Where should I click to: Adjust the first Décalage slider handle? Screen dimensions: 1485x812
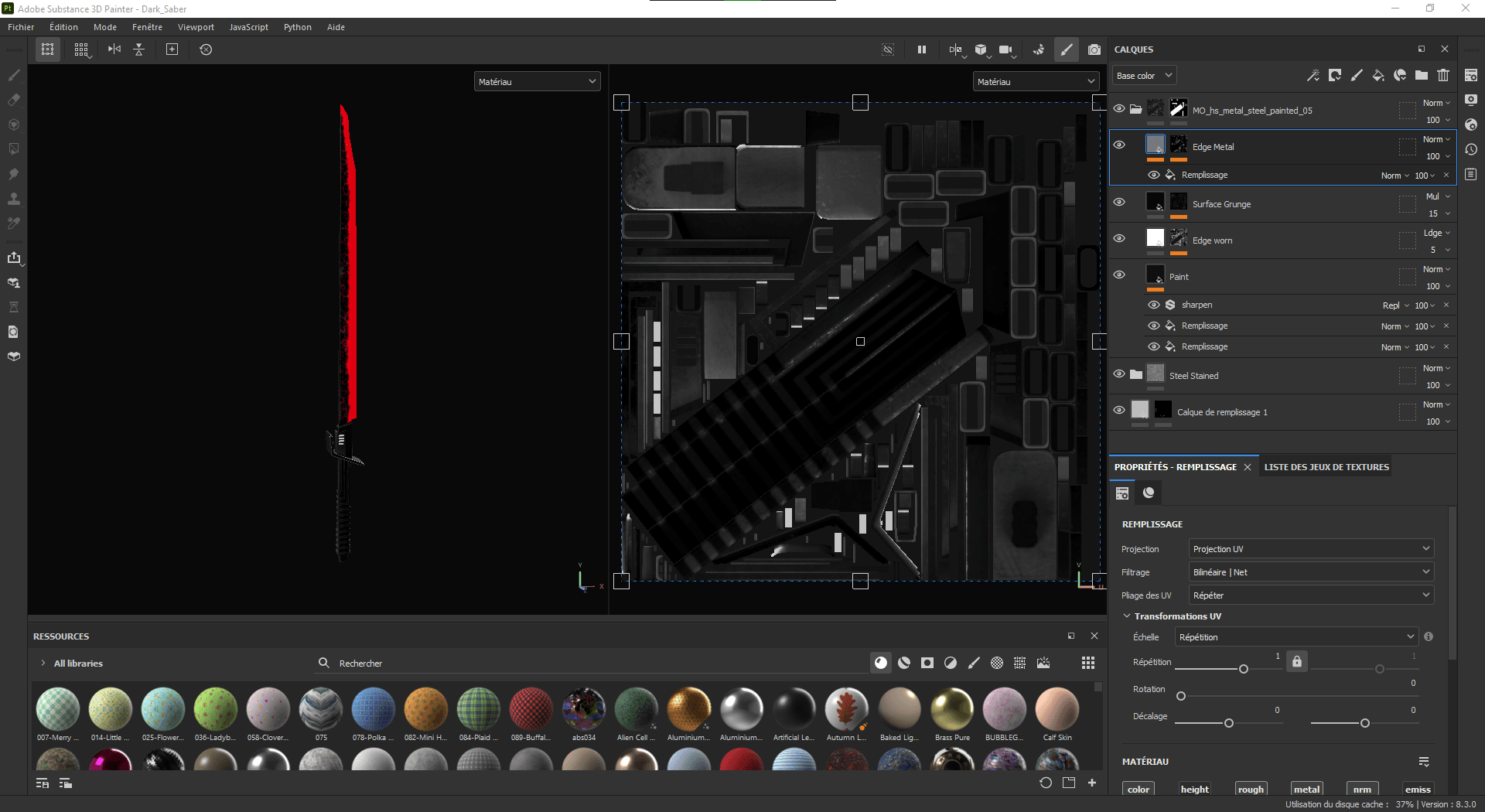point(1229,723)
